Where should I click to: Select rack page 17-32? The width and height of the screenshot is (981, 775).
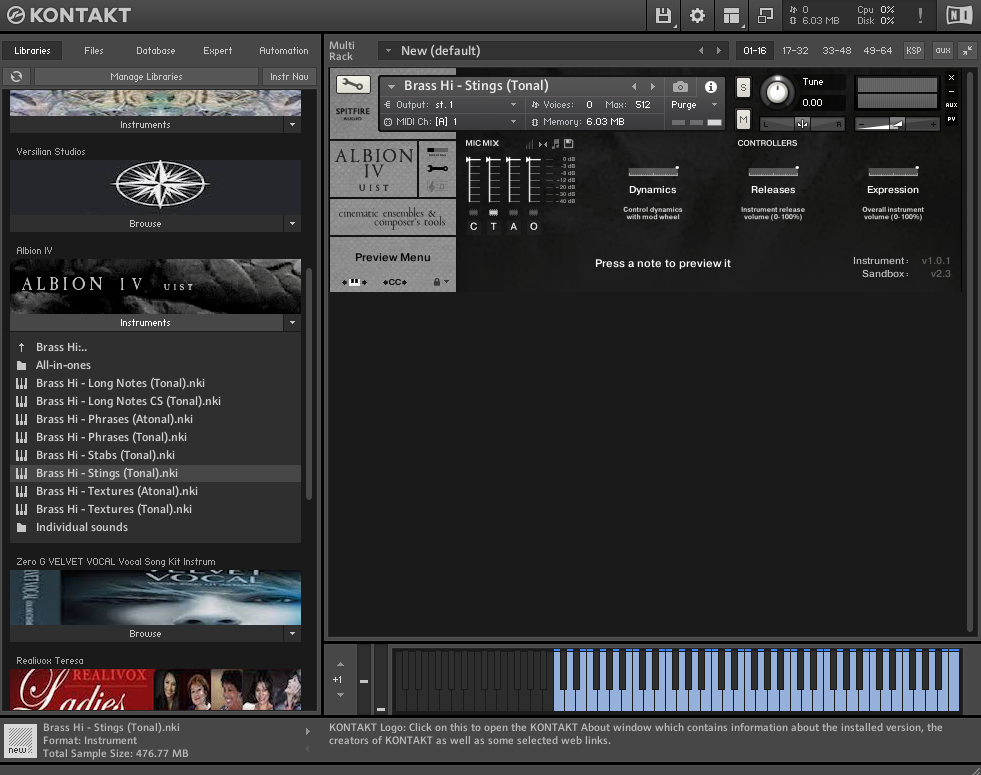795,51
